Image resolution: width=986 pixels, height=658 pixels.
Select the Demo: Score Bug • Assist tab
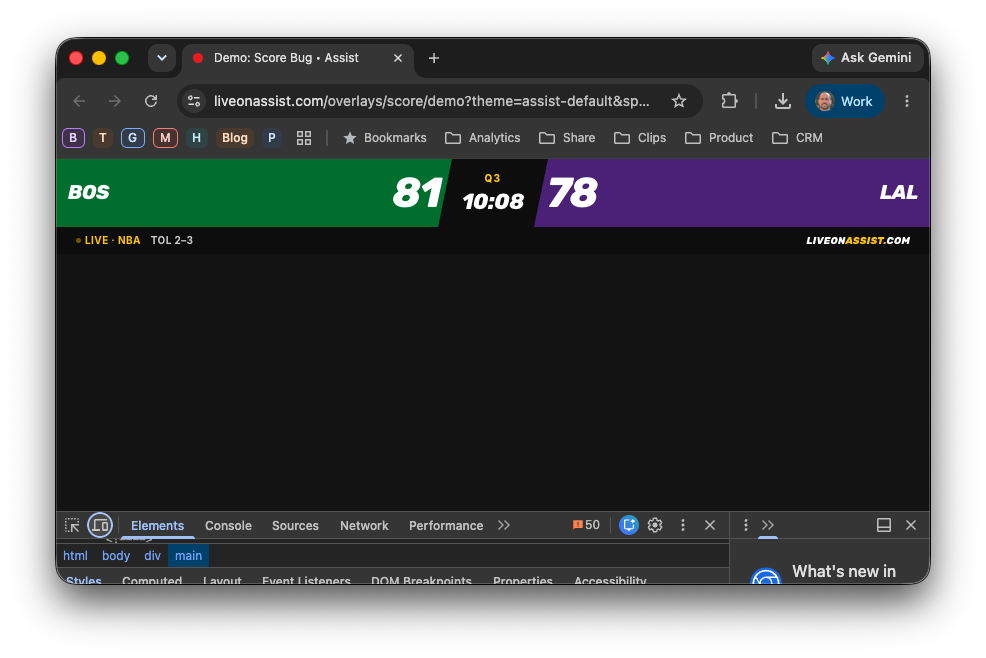[297, 58]
